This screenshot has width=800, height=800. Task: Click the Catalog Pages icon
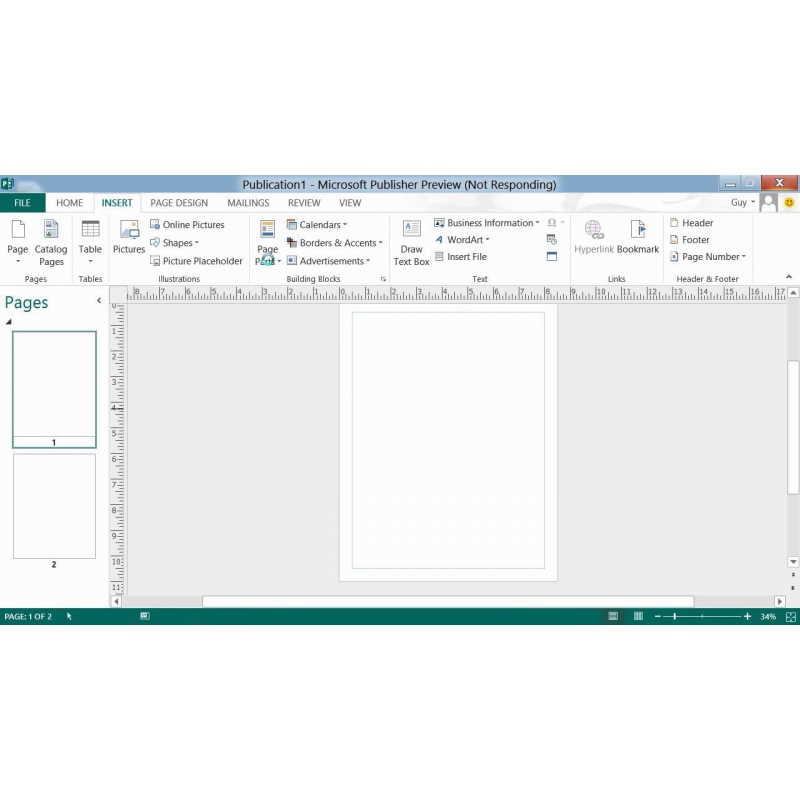pos(51,243)
